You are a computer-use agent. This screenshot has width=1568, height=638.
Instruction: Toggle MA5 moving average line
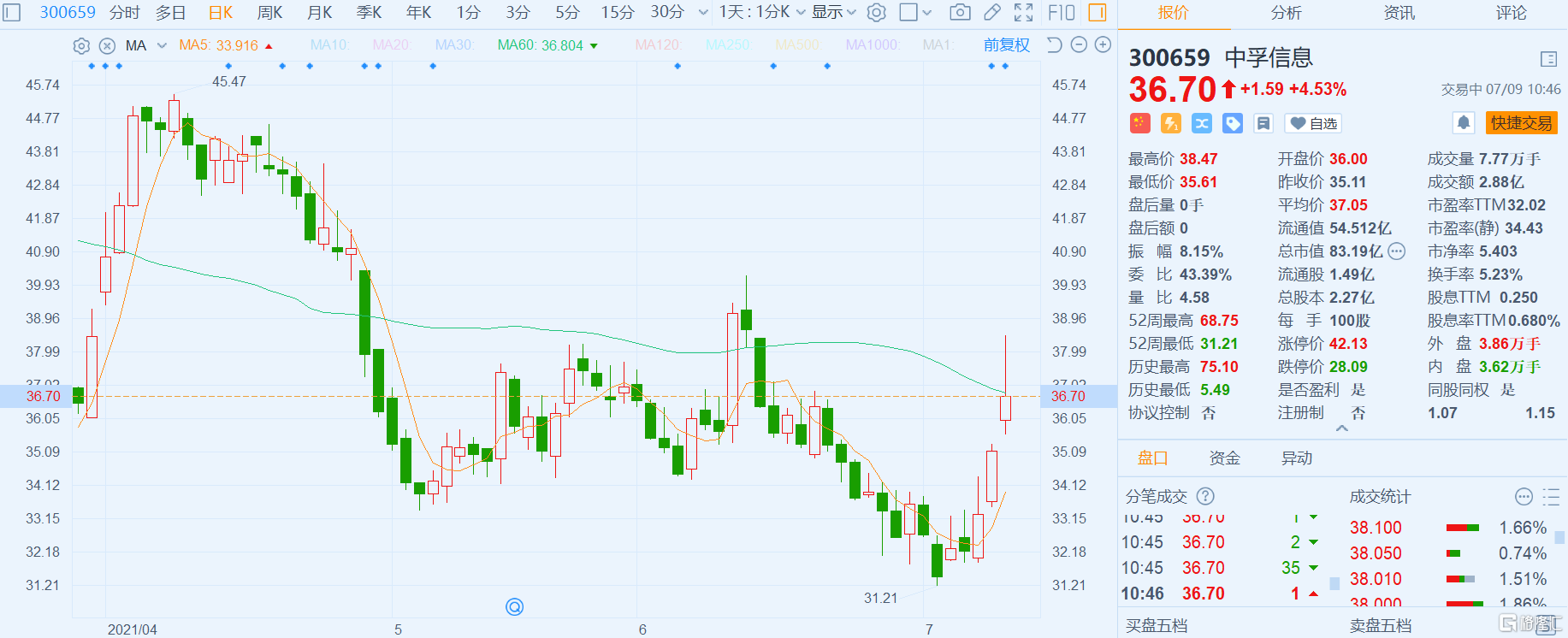pos(218,45)
